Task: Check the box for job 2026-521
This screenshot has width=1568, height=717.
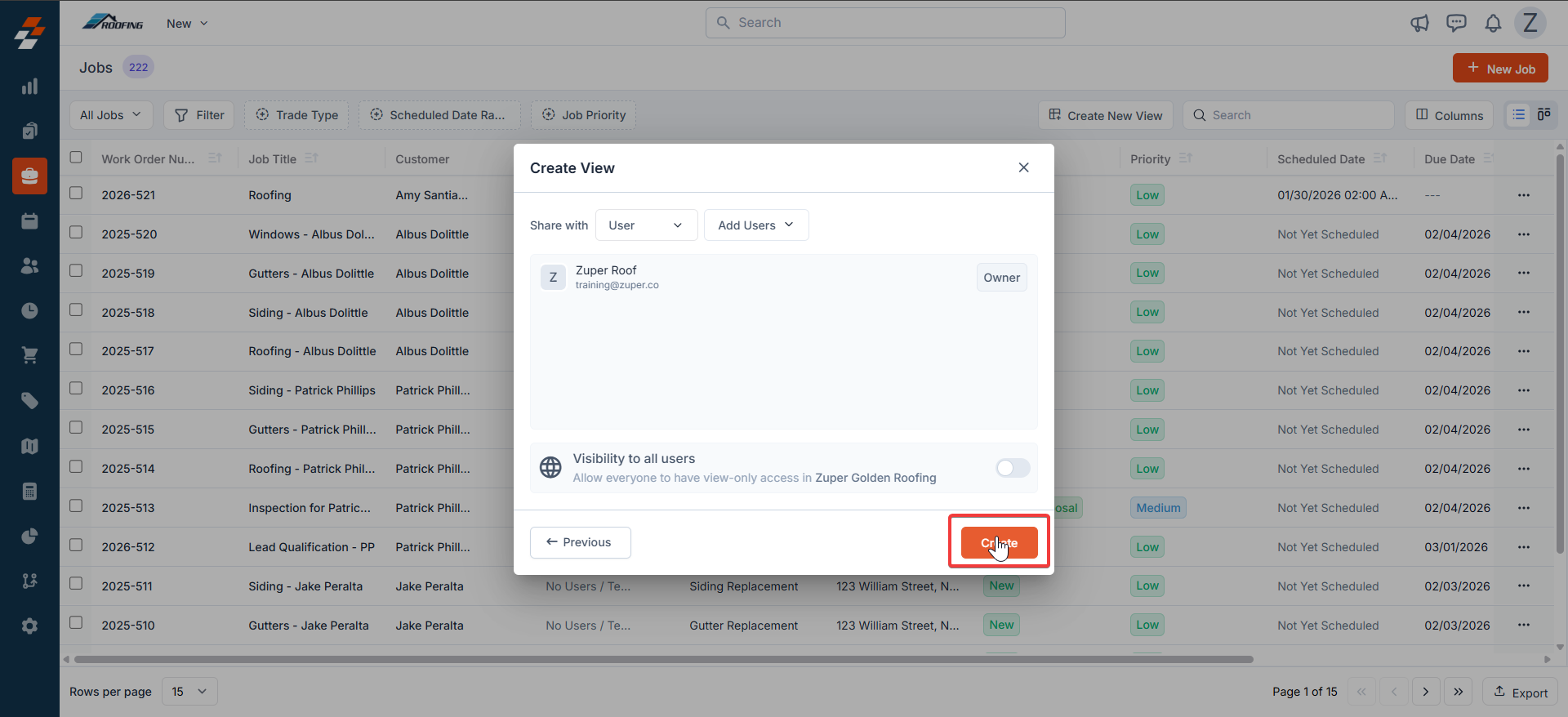Action: pos(76,193)
